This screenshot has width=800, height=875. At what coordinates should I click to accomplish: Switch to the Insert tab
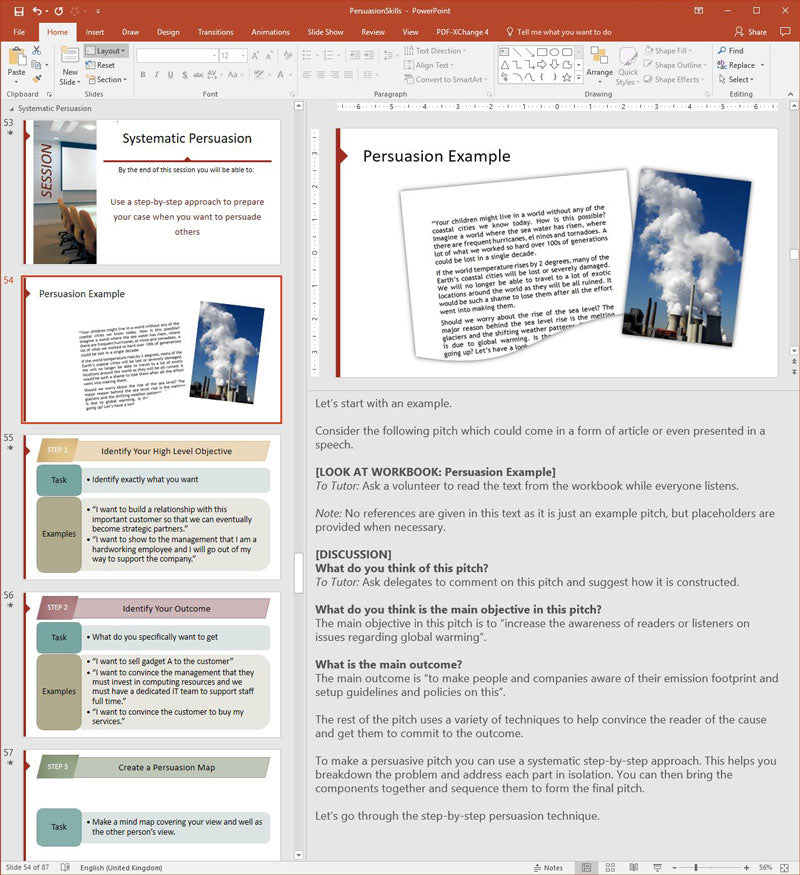coord(94,32)
